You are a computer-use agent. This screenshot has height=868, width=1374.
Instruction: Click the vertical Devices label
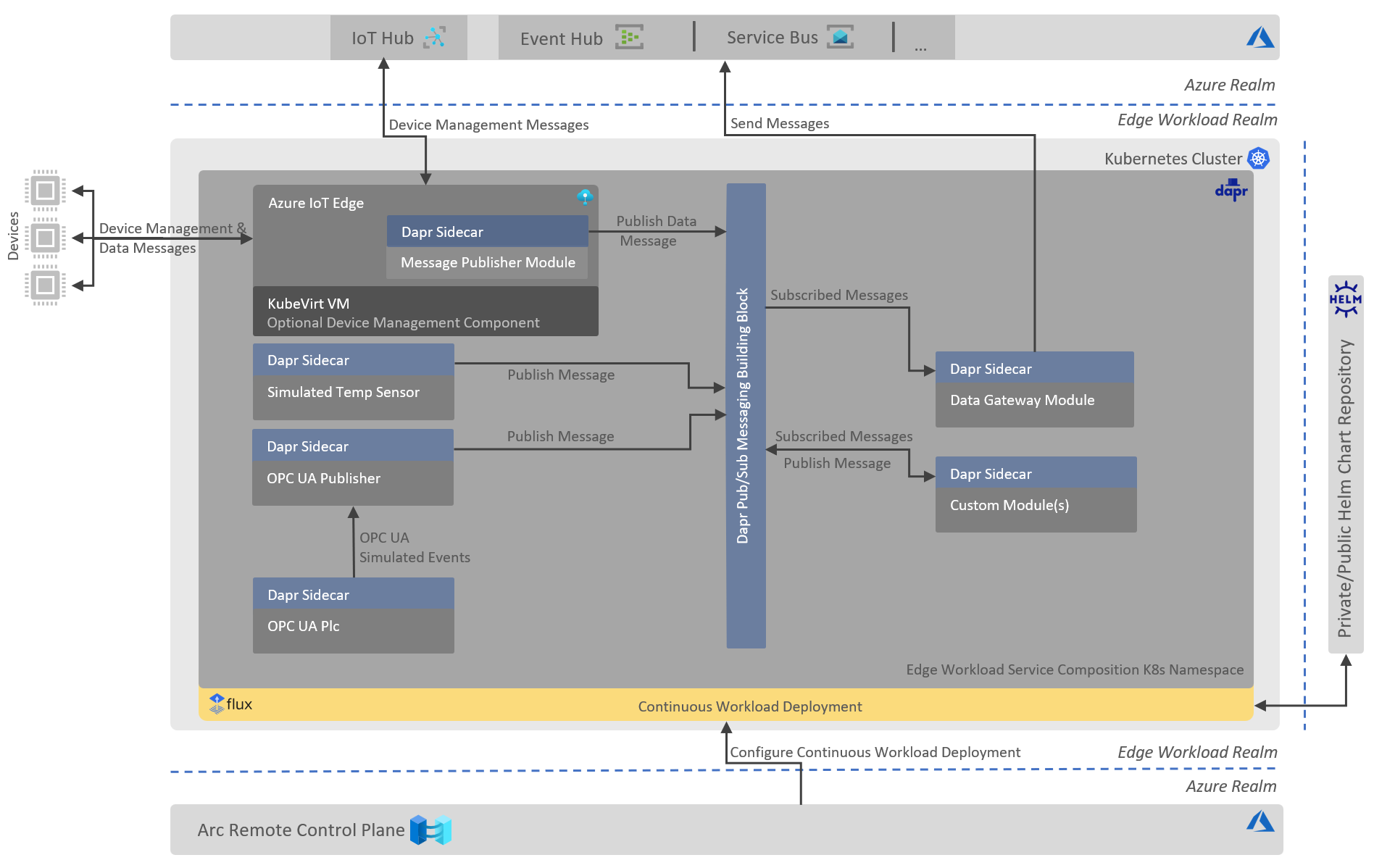[x=13, y=235]
